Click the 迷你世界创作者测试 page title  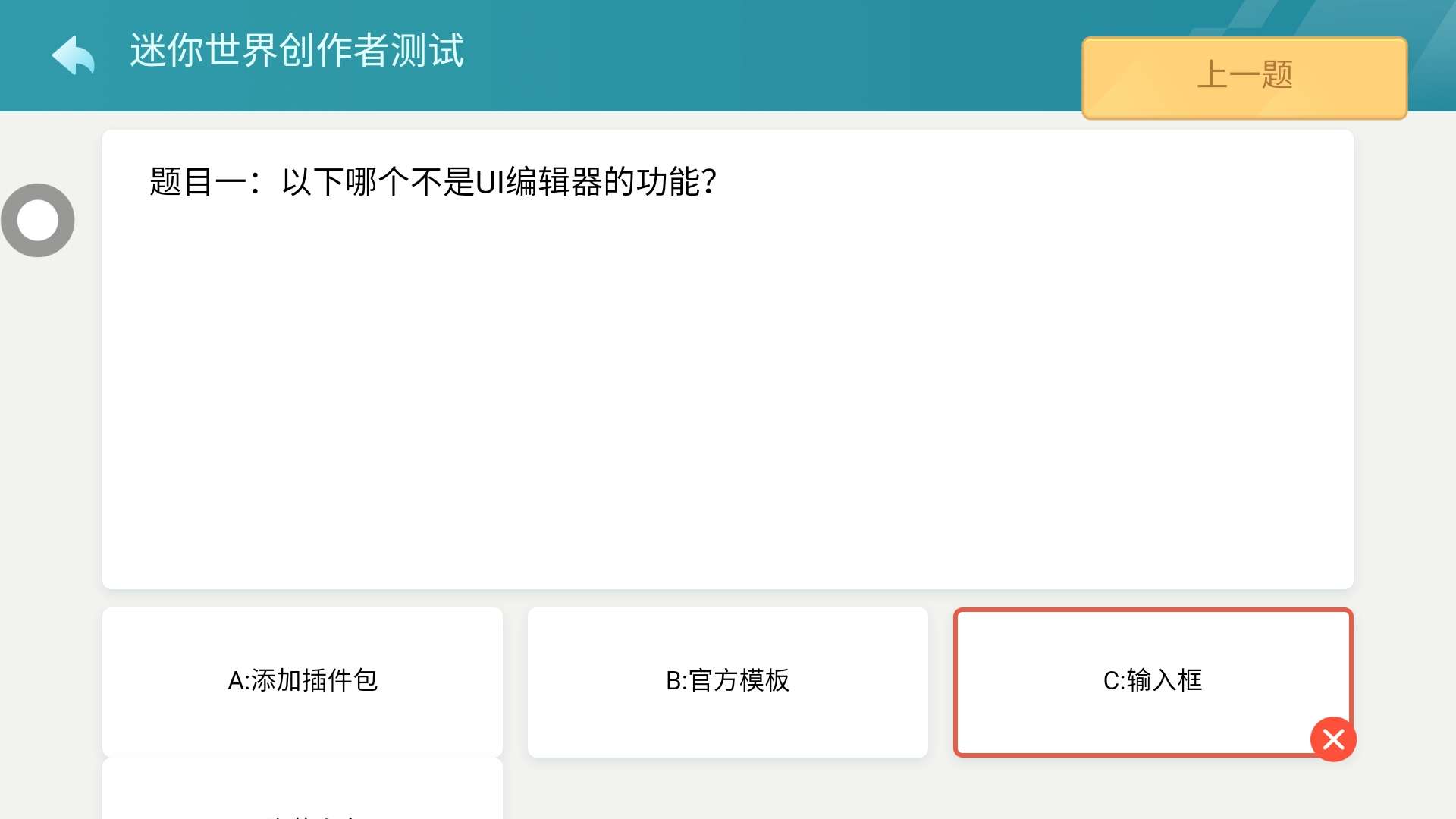tap(297, 52)
